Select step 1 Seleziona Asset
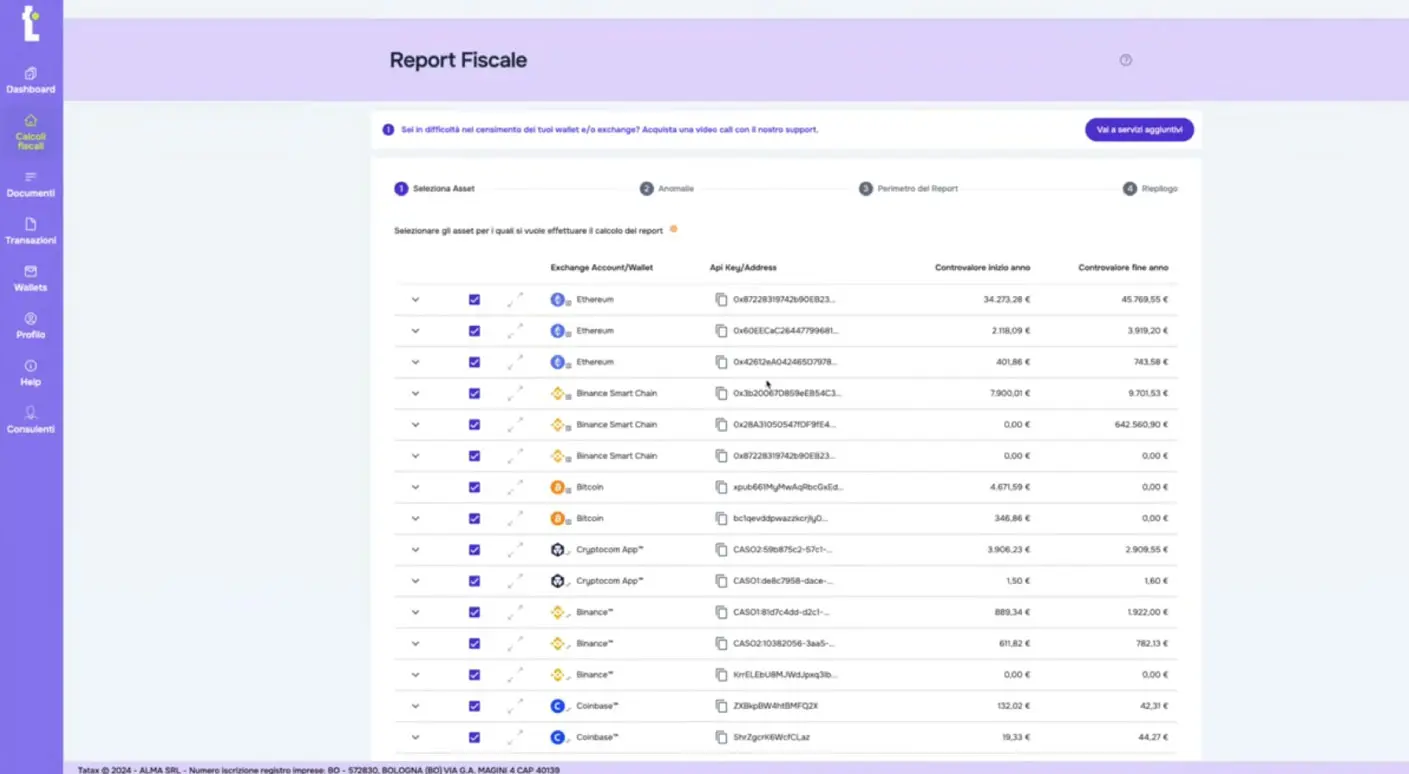The image size is (1409, 774). [435, 188]
